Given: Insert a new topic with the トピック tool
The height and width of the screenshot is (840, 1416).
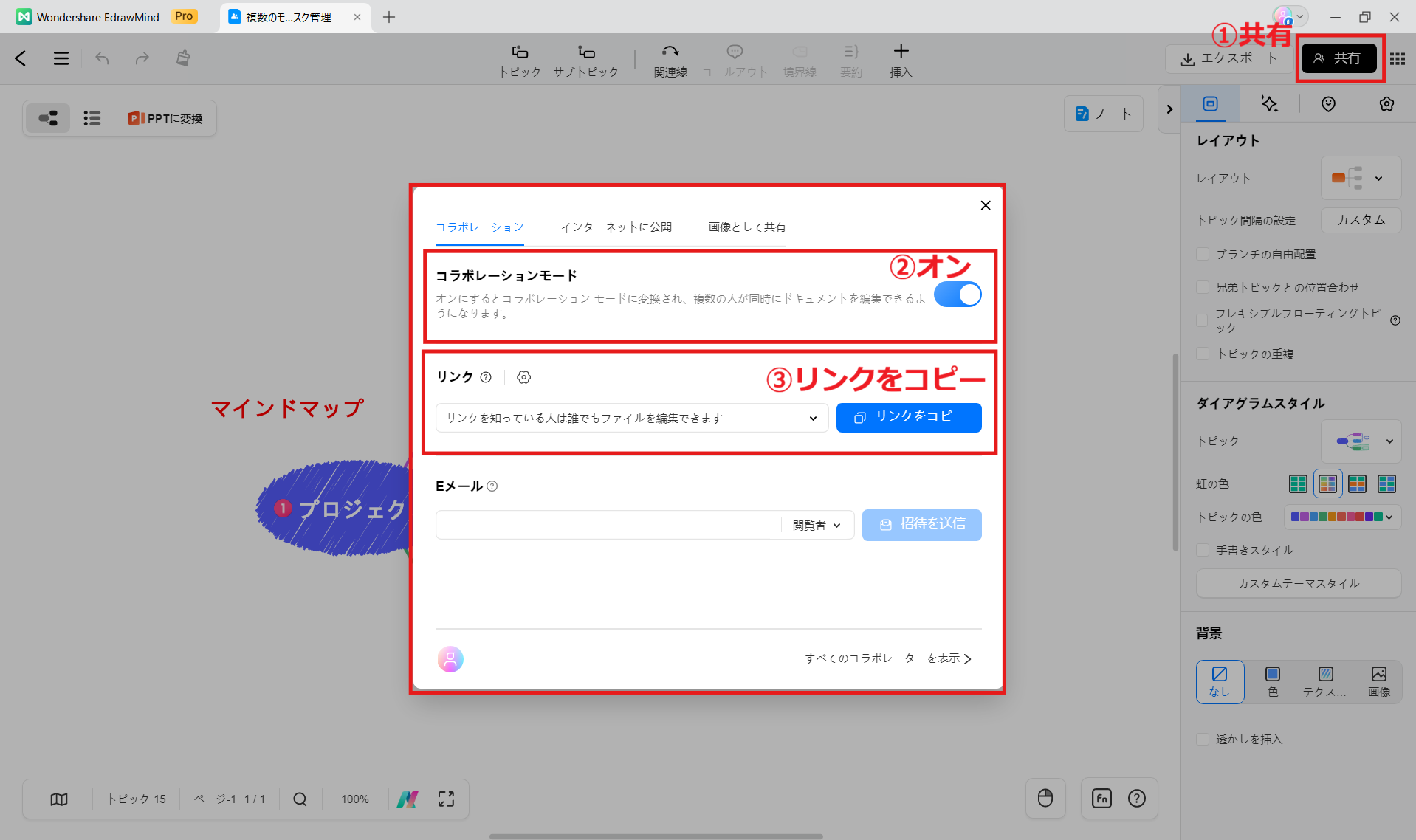Looking at the screenshot, I should coord(520,59).
